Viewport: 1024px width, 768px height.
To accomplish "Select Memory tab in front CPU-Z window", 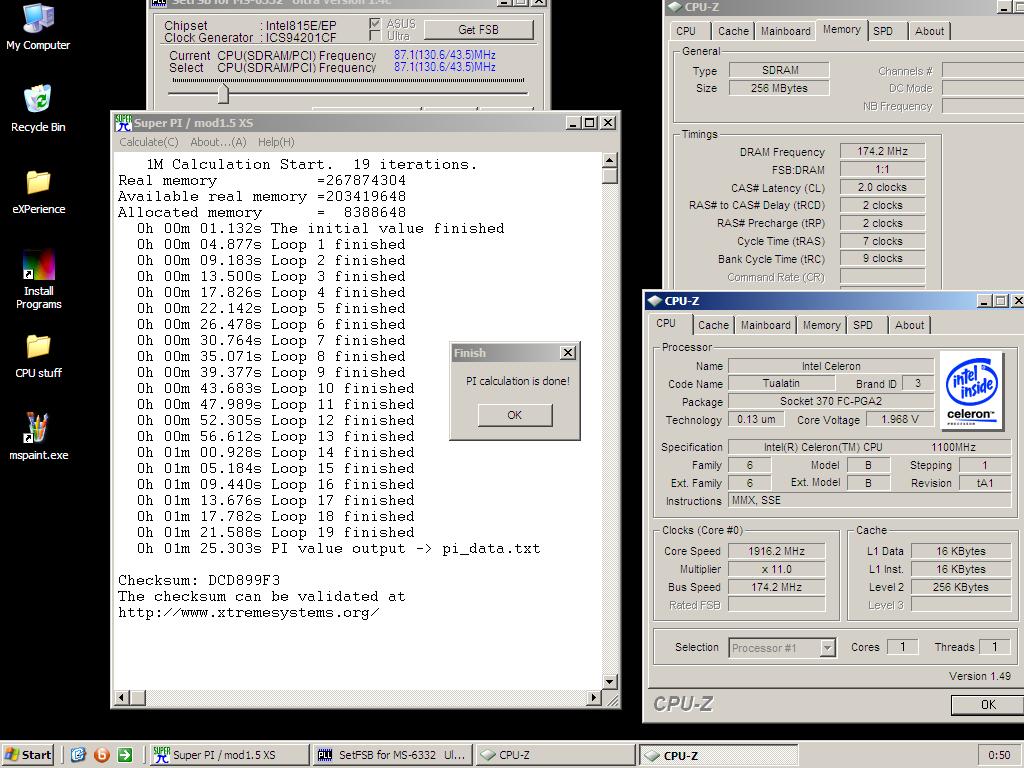I will 822,325.
